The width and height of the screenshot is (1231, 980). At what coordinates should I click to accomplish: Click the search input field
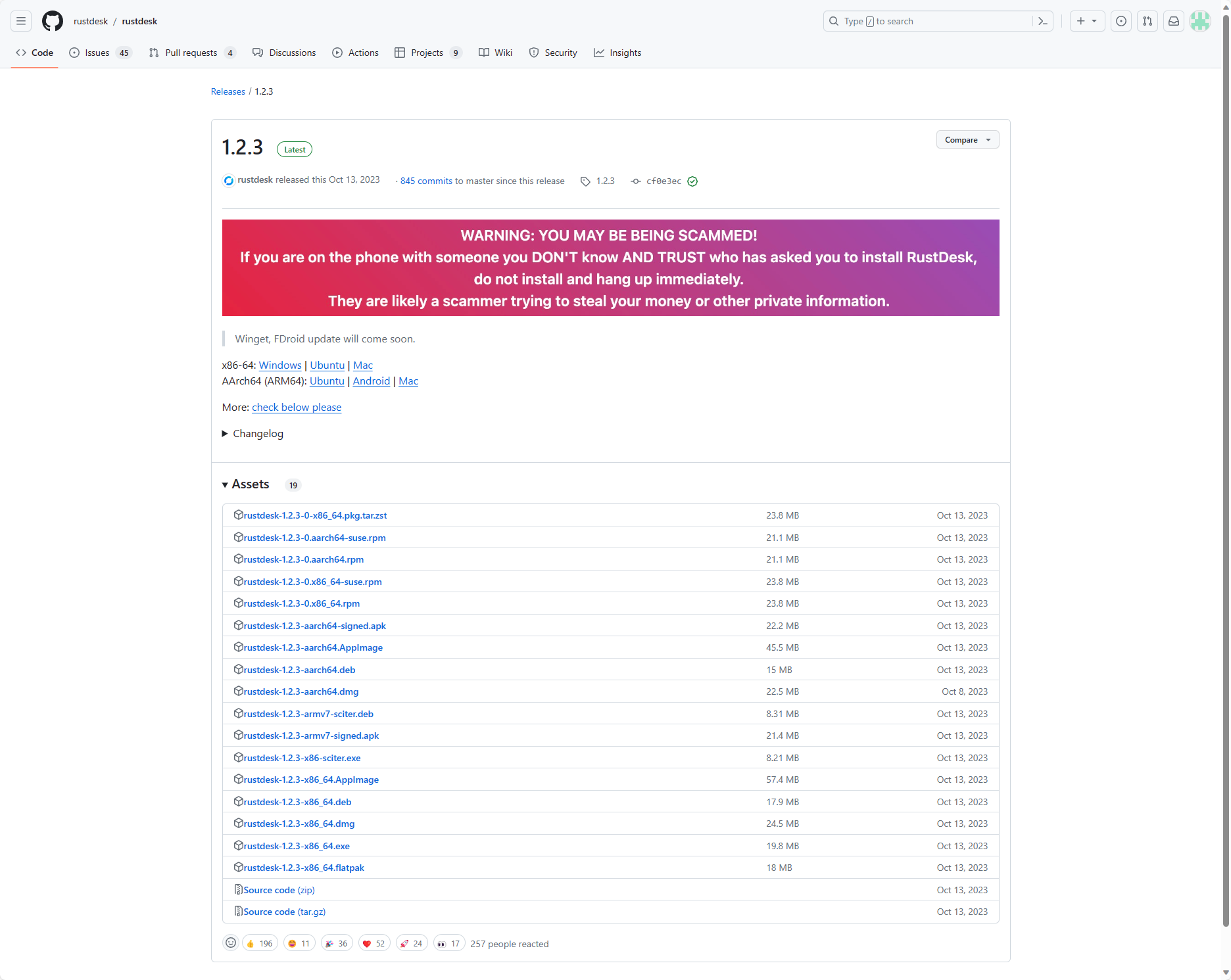click(927, 21)
